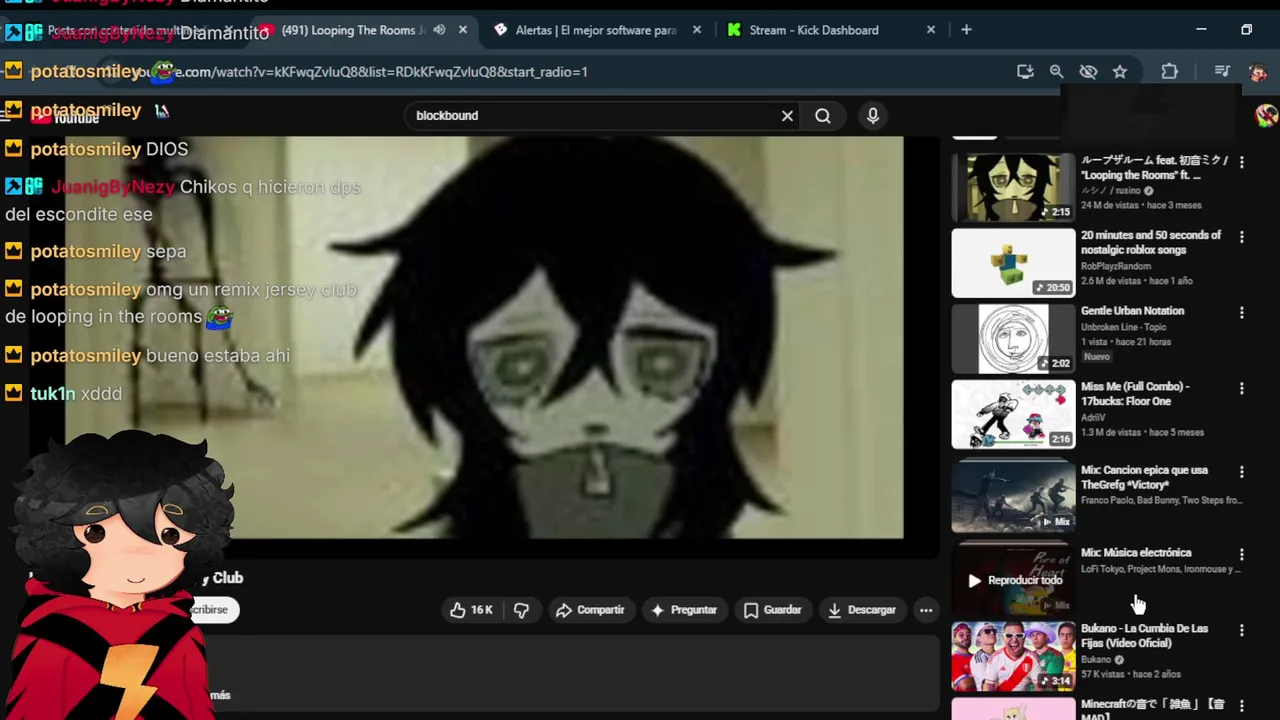Open options for nostalgic roblox songs video
Viewport: 1280px width, 720px height.
click(1242, 237)
